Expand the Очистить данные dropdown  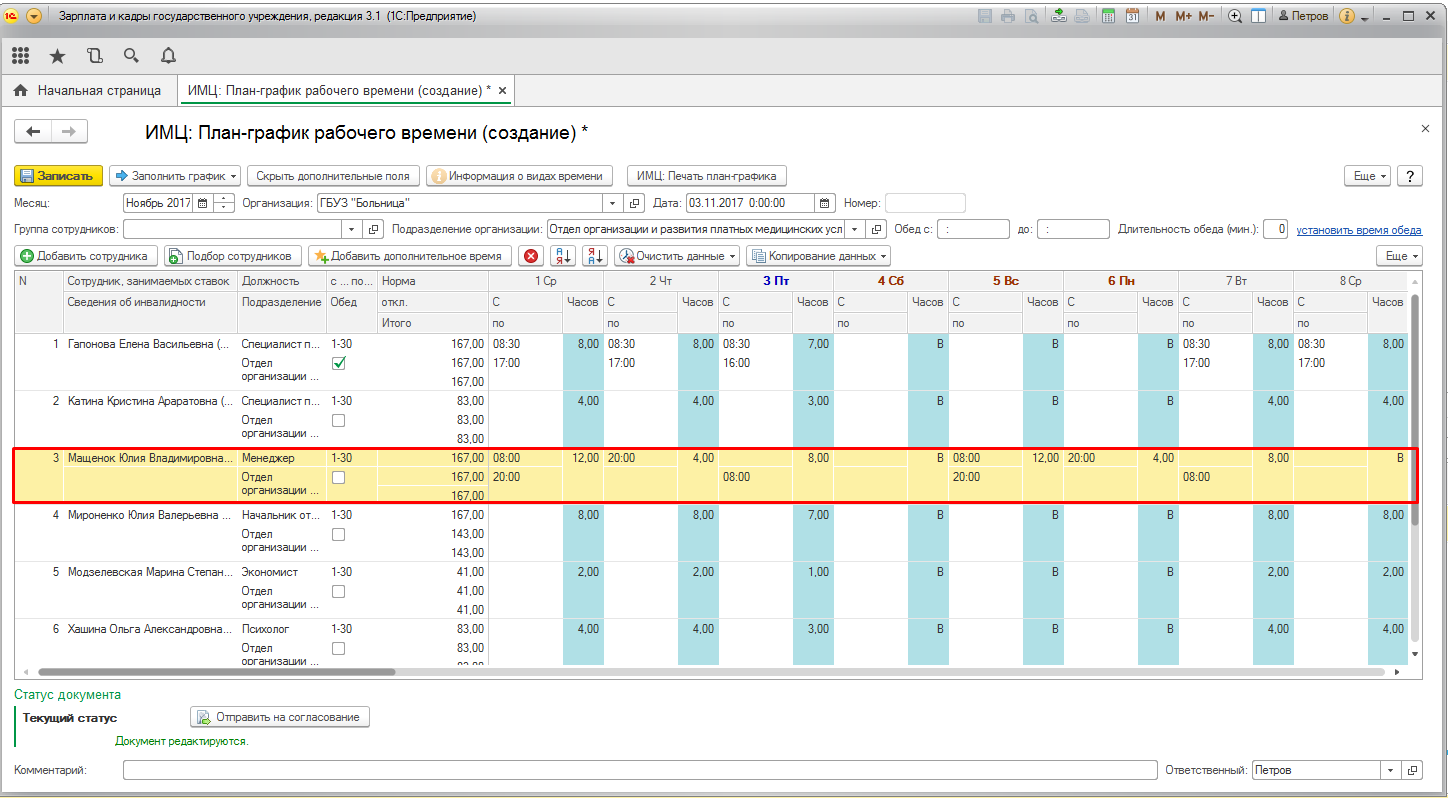(x=677, y=256)
